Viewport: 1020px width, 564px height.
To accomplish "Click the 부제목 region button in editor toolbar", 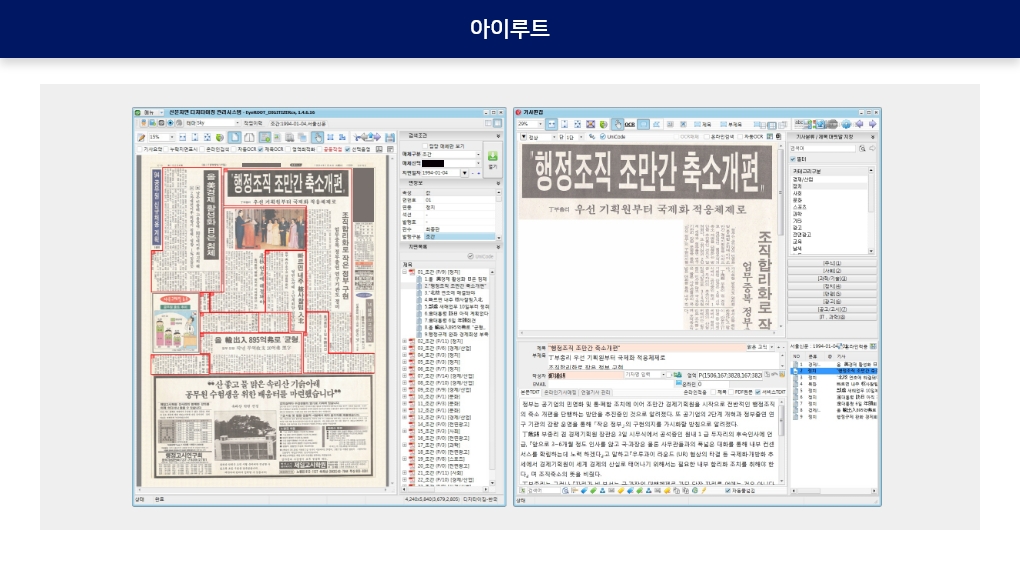I will tap(731, 124).
